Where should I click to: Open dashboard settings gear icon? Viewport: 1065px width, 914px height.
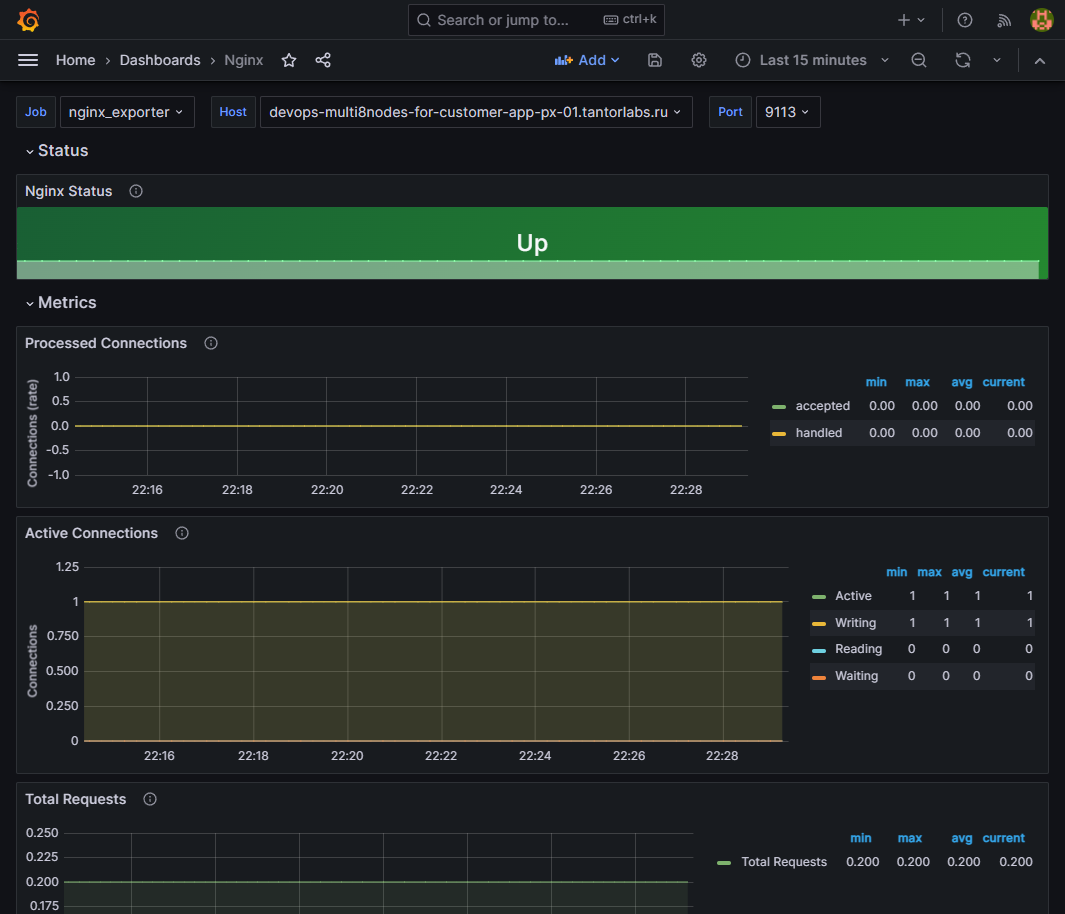pyautogui.click(x=699, y=60)
